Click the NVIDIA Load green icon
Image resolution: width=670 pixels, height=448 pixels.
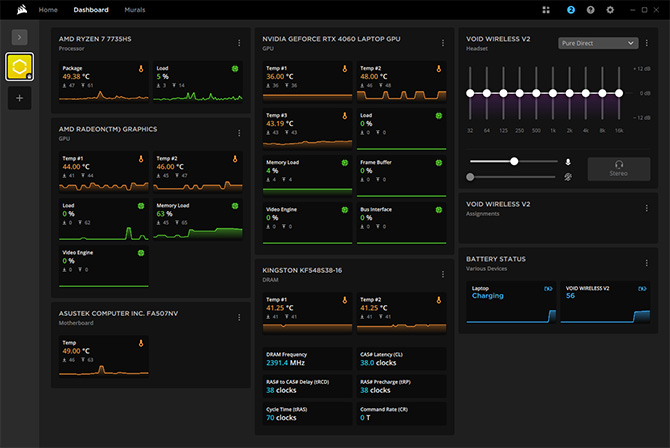pos(439,115)
